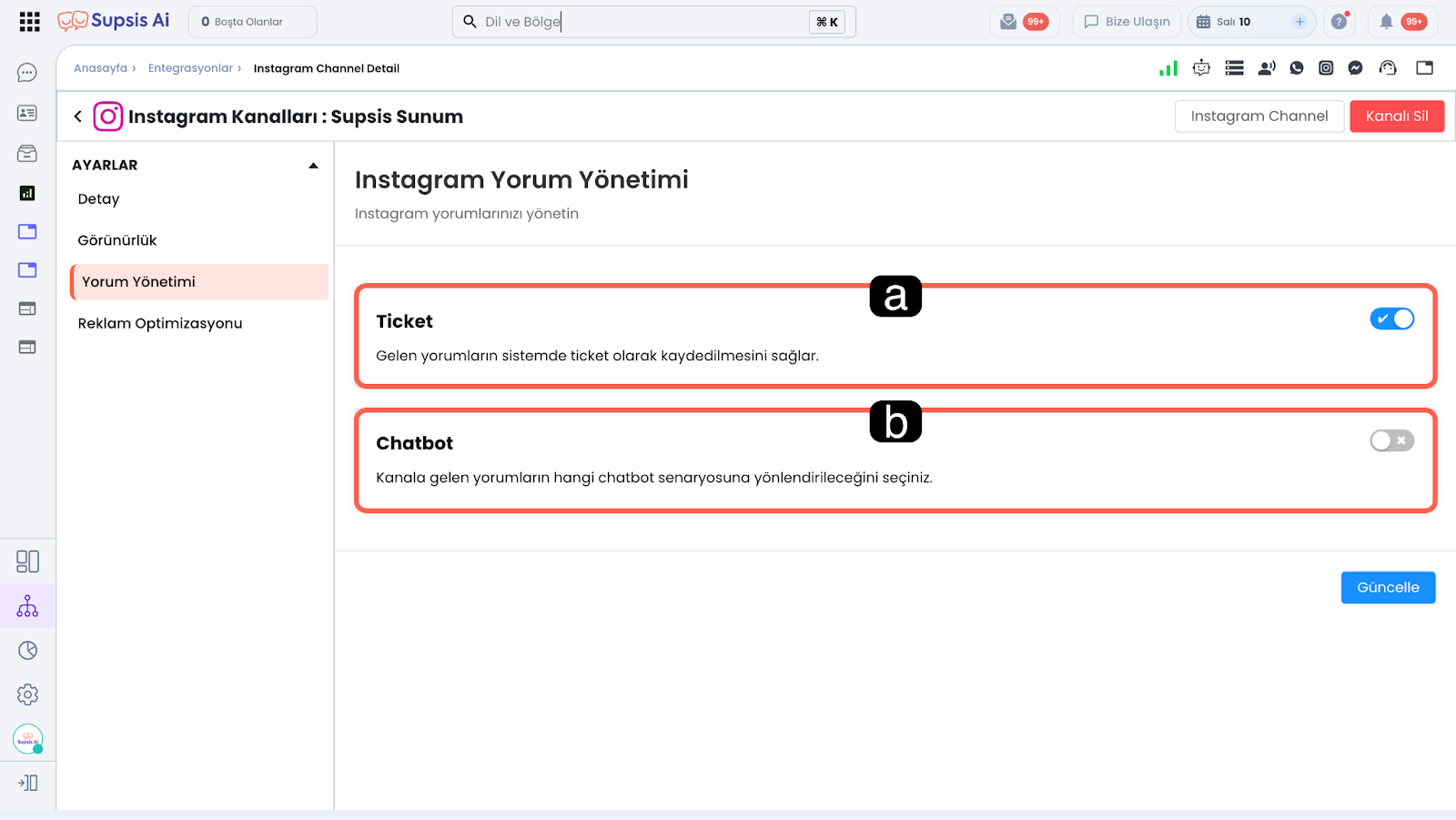Viewport: 1456px width, 820px height.
Task: Click the Güncelle button
Action: click(1388, 588)
